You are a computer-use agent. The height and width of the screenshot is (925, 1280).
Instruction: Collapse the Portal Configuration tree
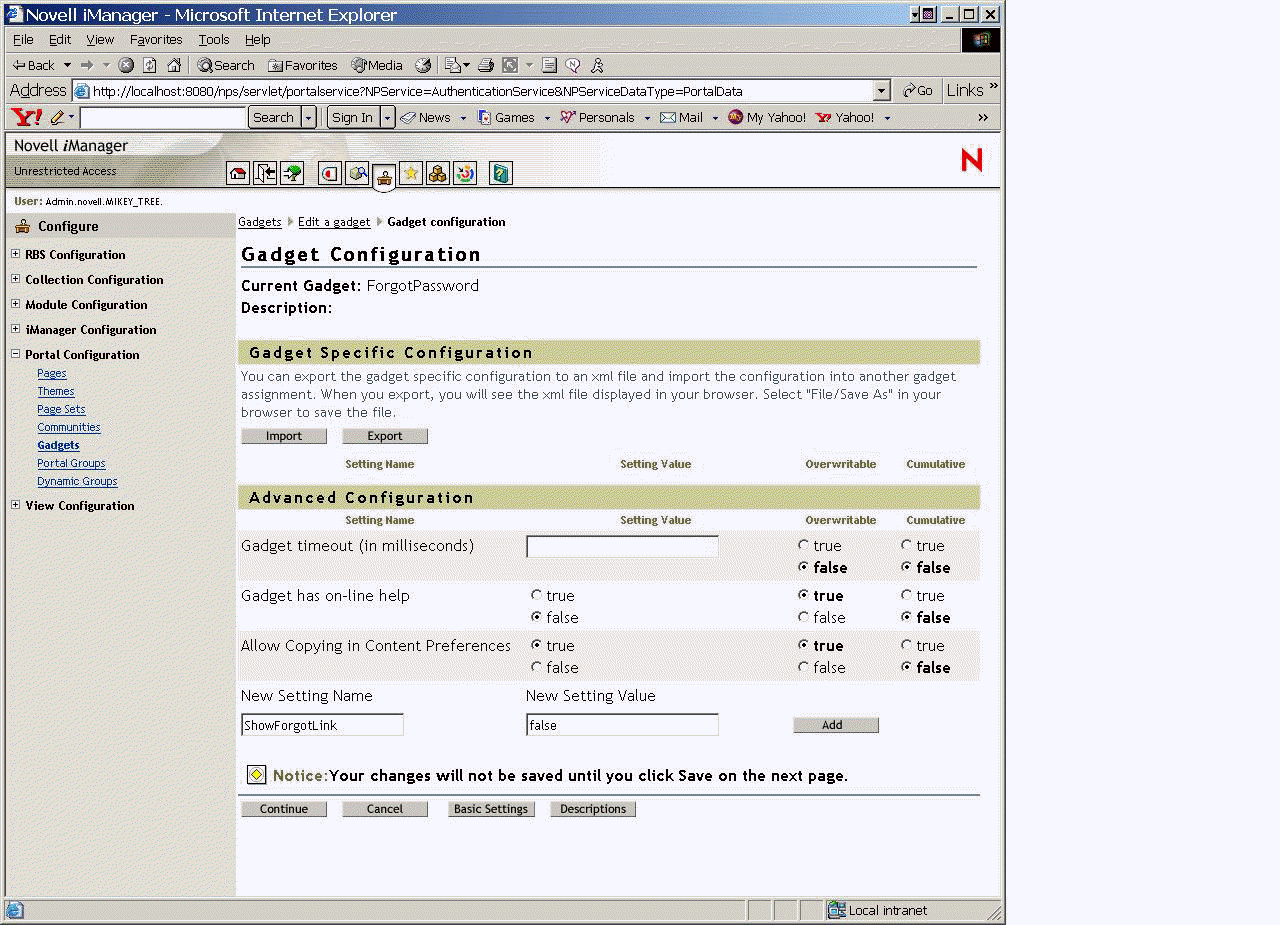(14, 354)
